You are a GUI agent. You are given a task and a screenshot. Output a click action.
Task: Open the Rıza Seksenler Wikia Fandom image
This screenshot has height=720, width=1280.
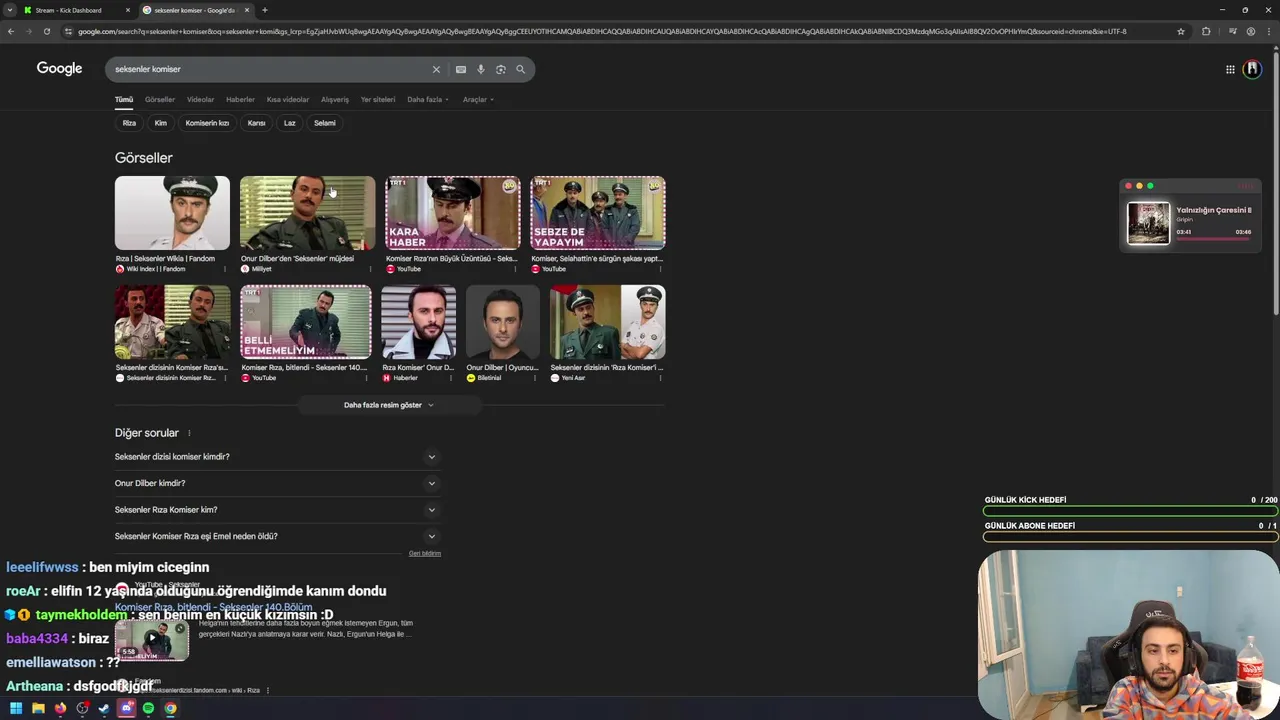click(x=172, y=213)
